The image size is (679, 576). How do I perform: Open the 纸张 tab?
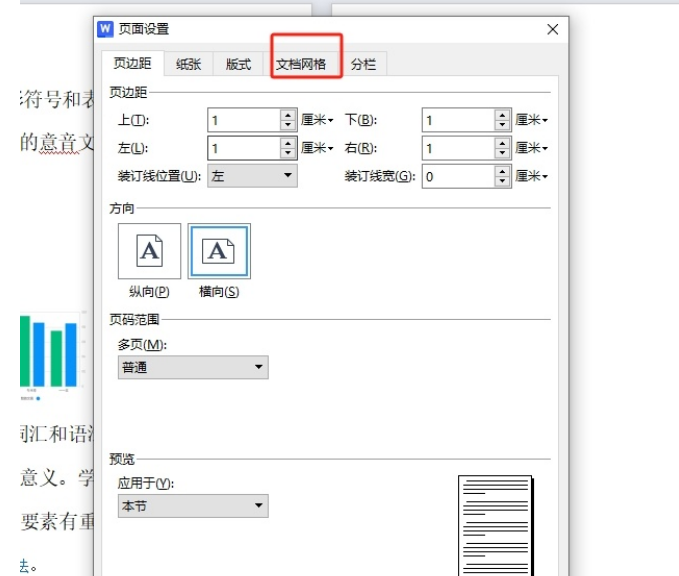(188, 65)
